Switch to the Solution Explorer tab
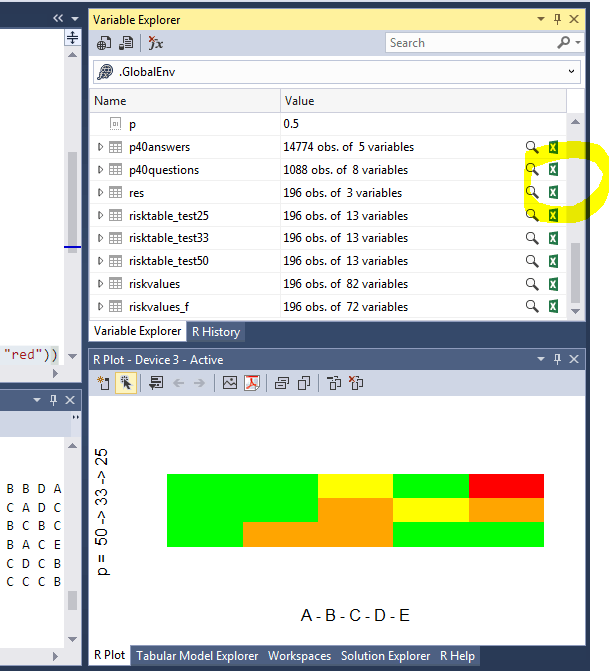Screen dimensions: 609x671 click(385, 656)
